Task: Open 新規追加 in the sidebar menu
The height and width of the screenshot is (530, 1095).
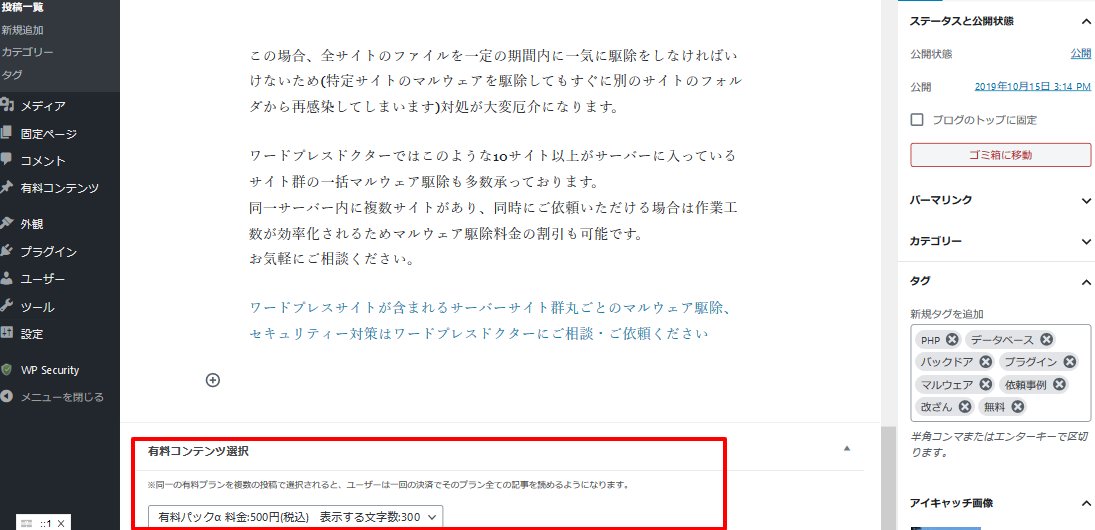Action: click(x=22, y=29)
